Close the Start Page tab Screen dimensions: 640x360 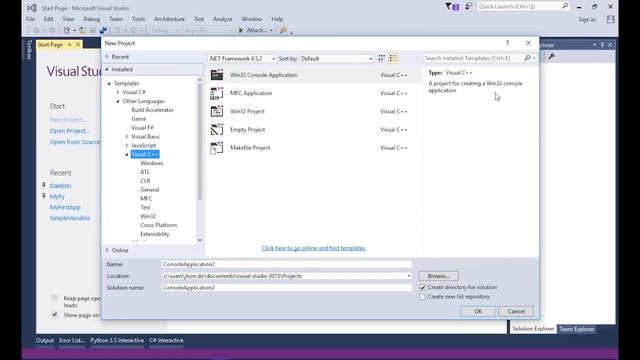(78, 44)
